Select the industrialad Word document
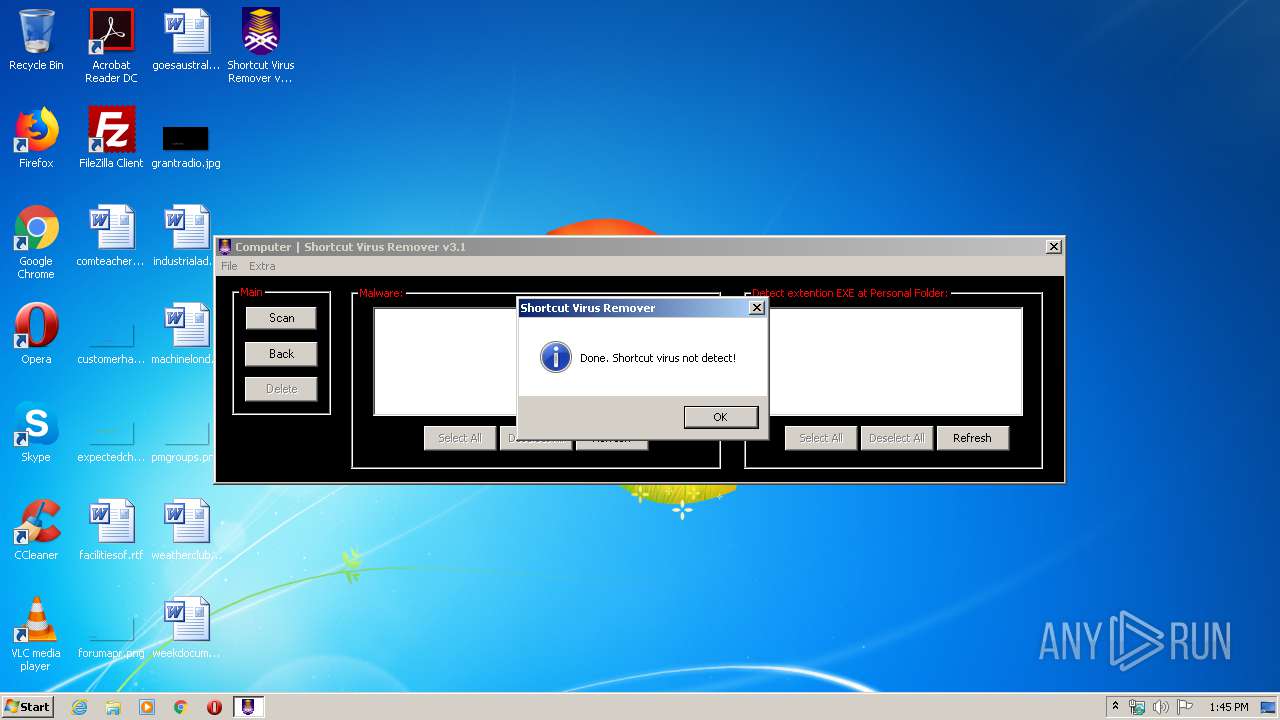 point(186,236)
